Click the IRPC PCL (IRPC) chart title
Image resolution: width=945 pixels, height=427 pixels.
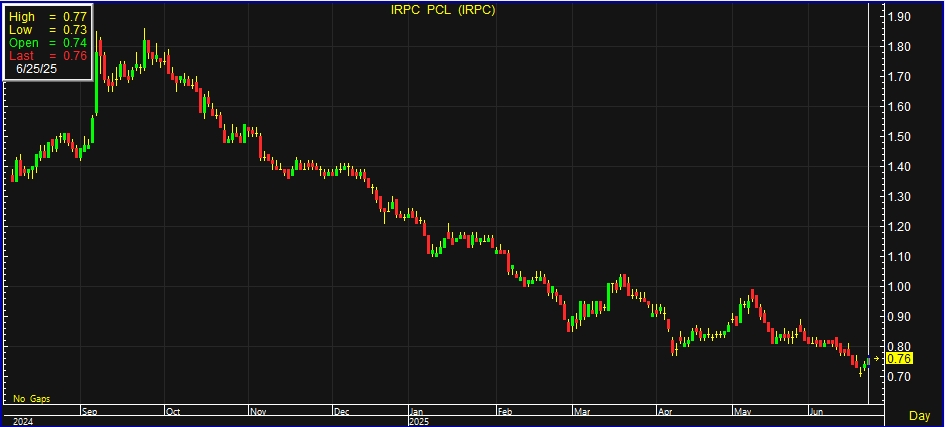tap(443, 10)
